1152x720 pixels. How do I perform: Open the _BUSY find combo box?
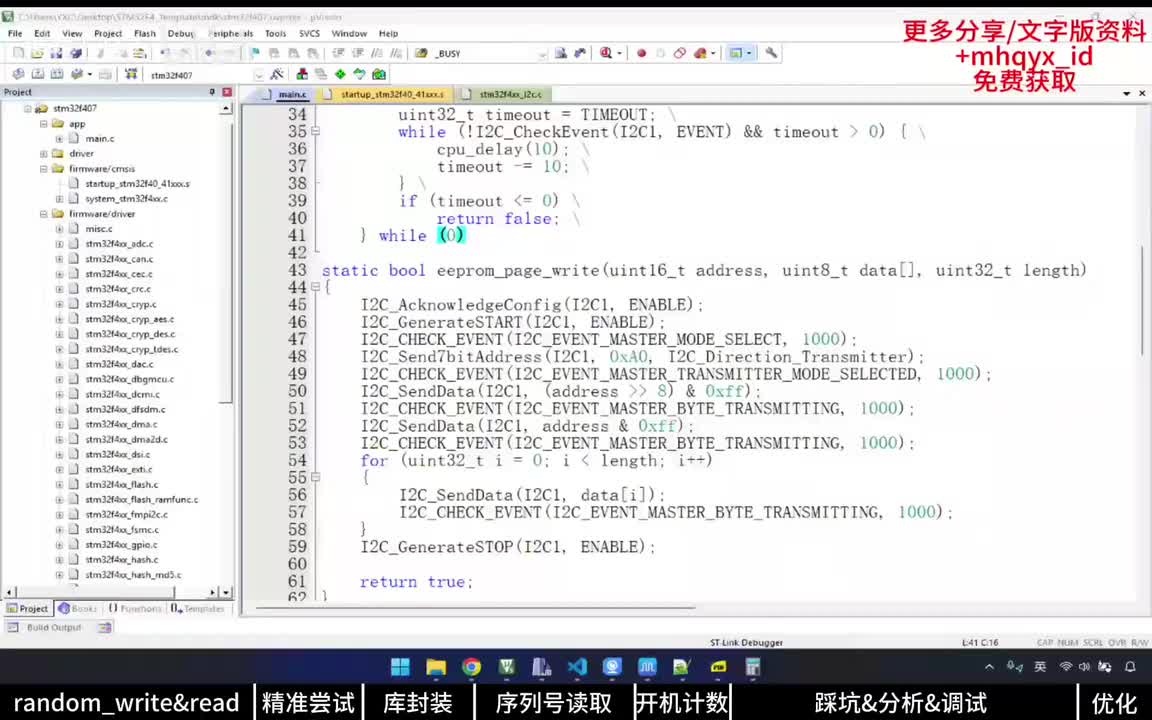coord(489,54)
